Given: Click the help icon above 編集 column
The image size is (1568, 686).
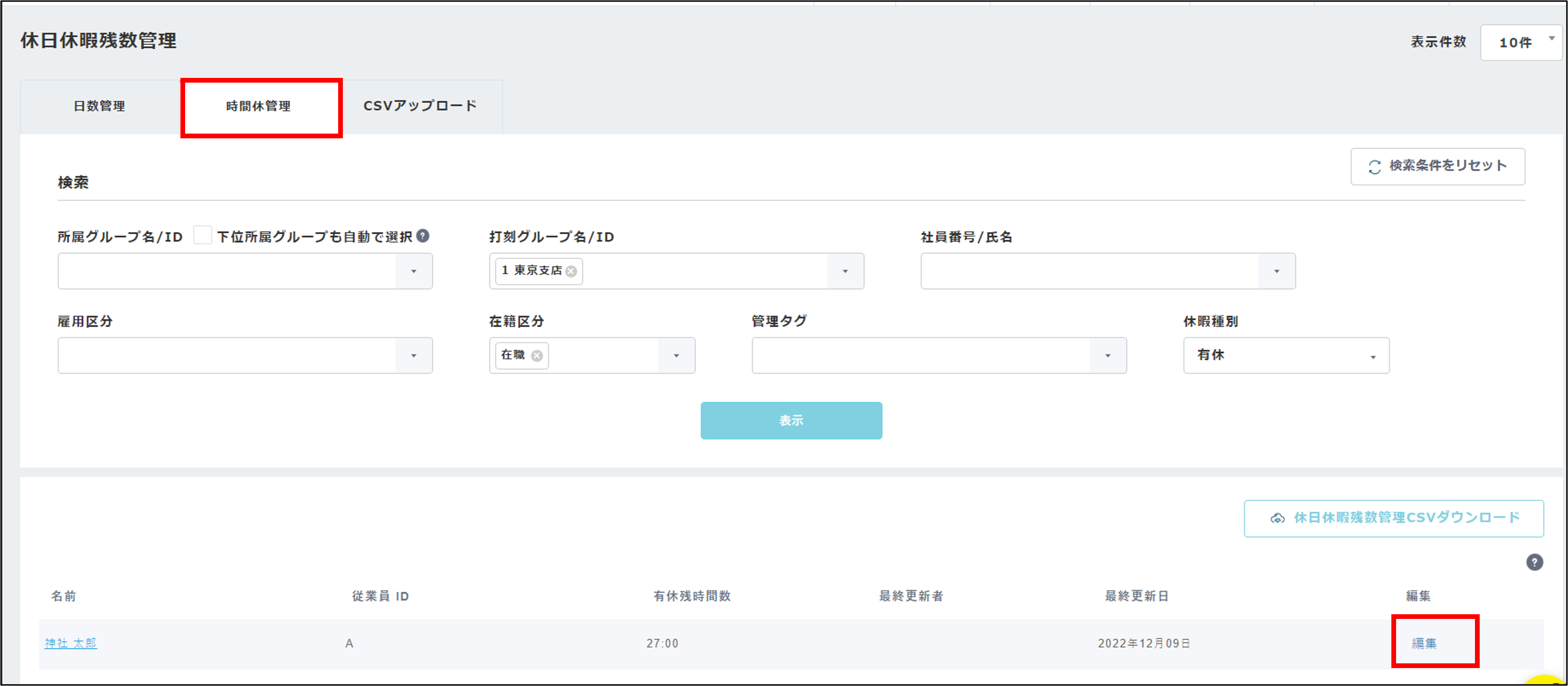Looking at the screenshot, I should point(1534,562).
